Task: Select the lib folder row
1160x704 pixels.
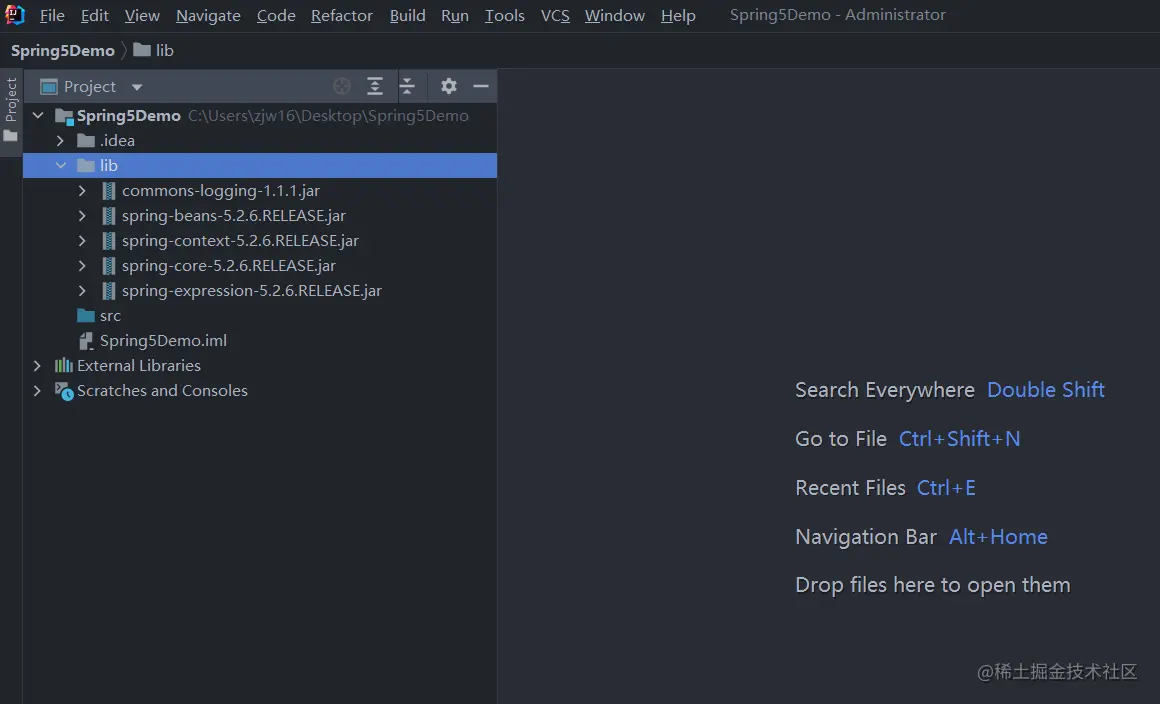Action: [260, 166]
